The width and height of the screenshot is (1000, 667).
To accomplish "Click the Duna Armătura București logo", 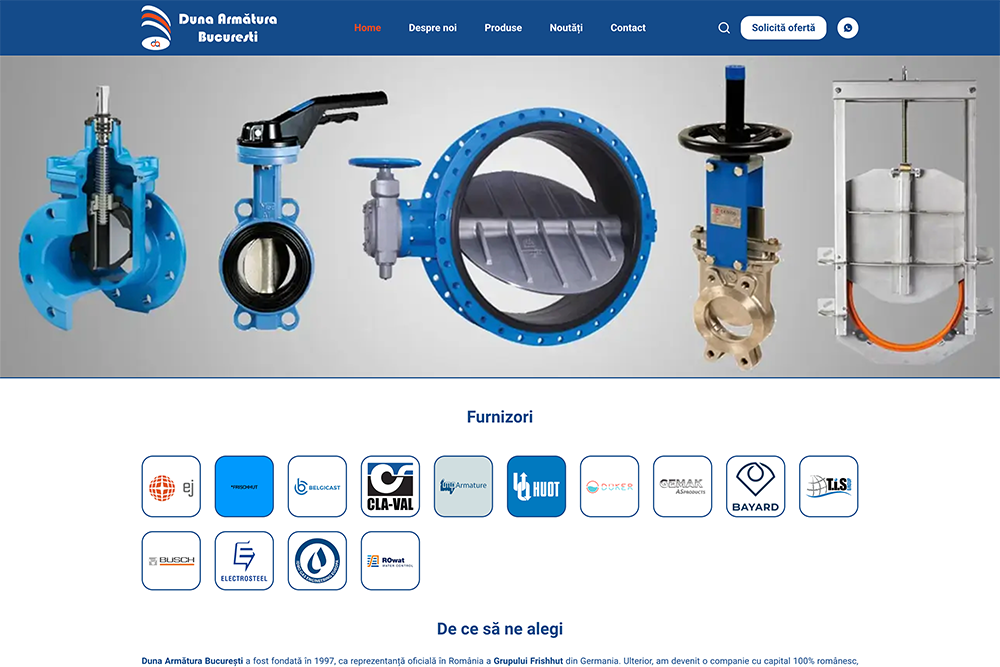I will 209,28.
